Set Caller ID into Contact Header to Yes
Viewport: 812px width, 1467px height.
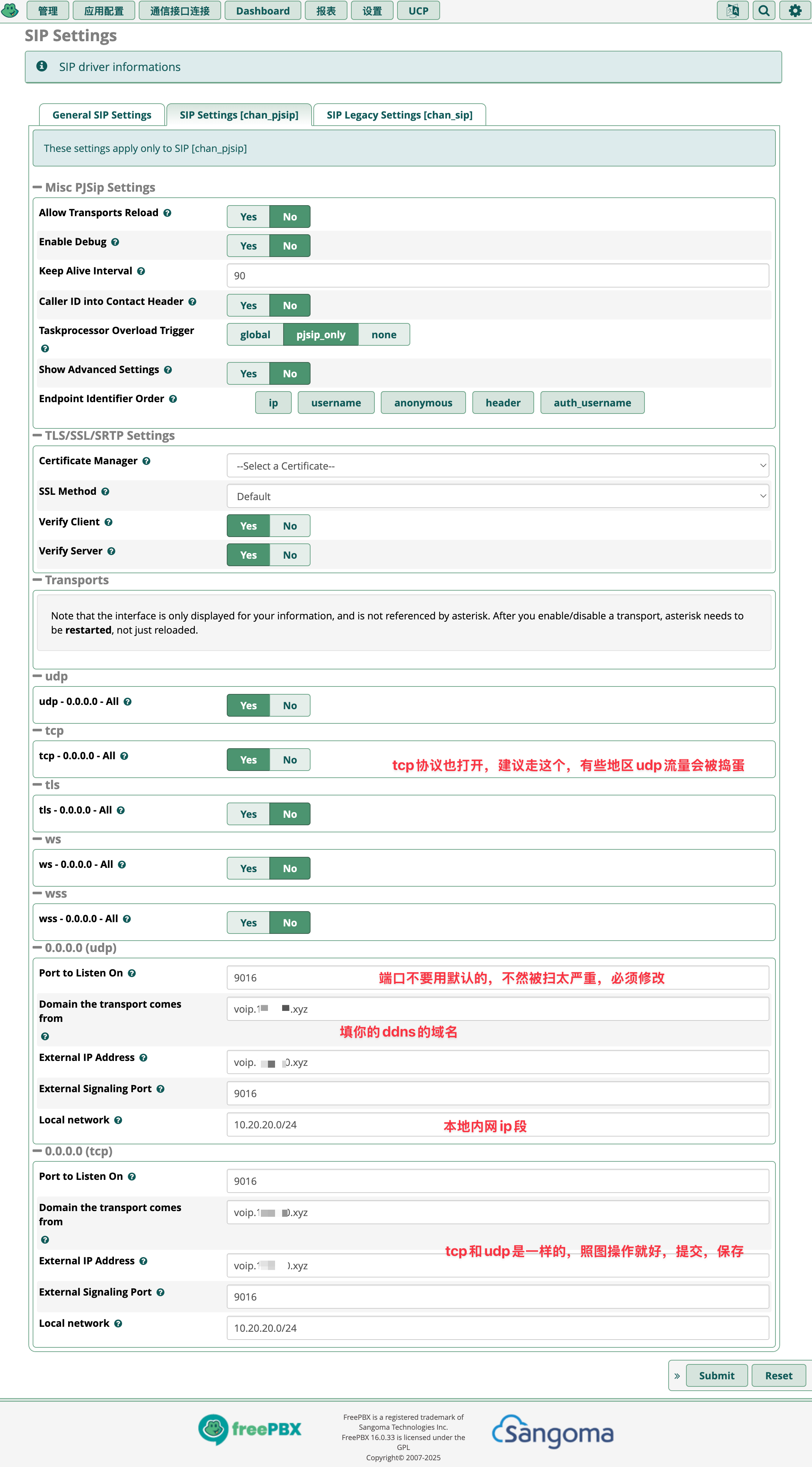[x=248, y=305]
